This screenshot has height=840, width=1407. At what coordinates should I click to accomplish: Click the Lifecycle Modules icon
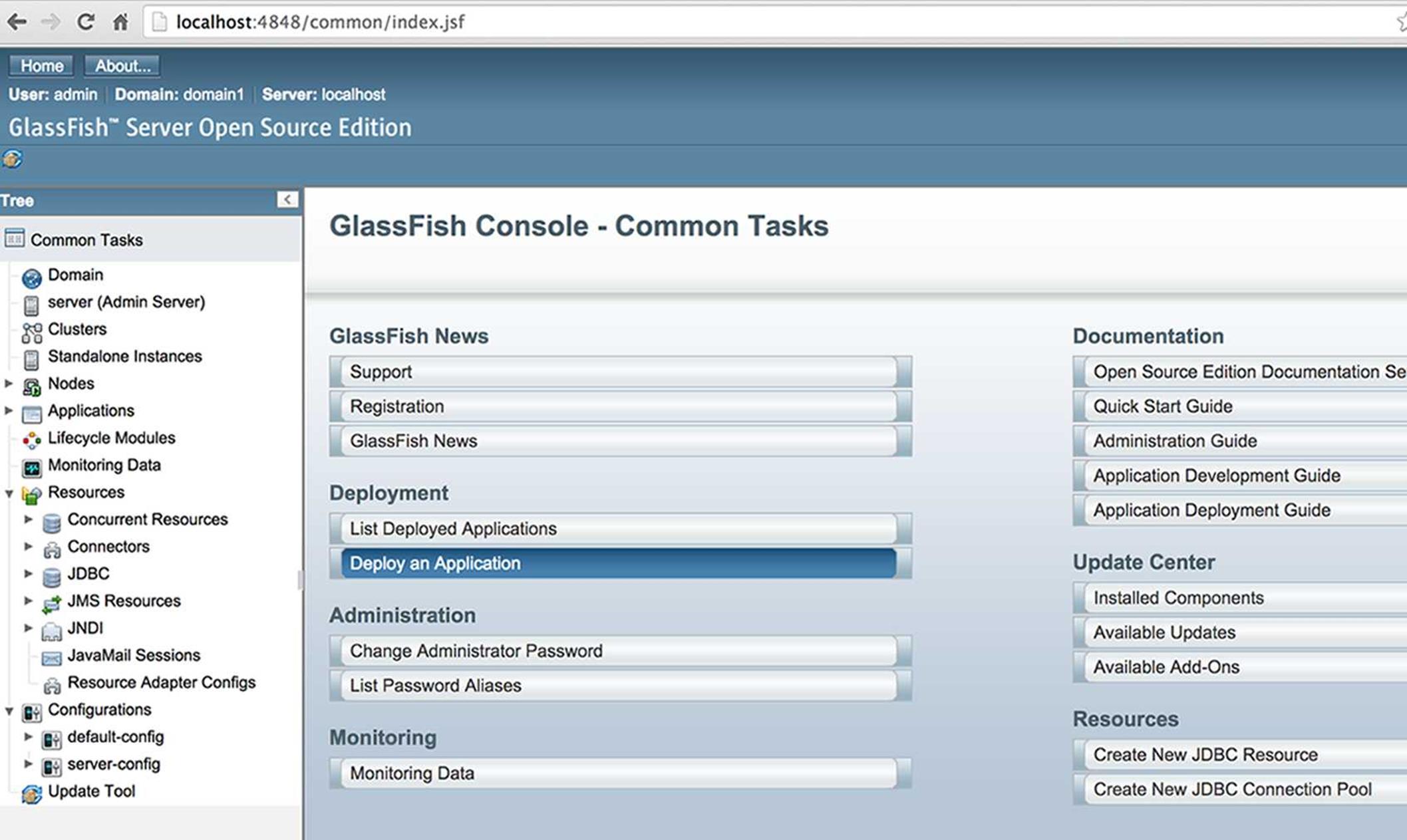coord(31,440)
